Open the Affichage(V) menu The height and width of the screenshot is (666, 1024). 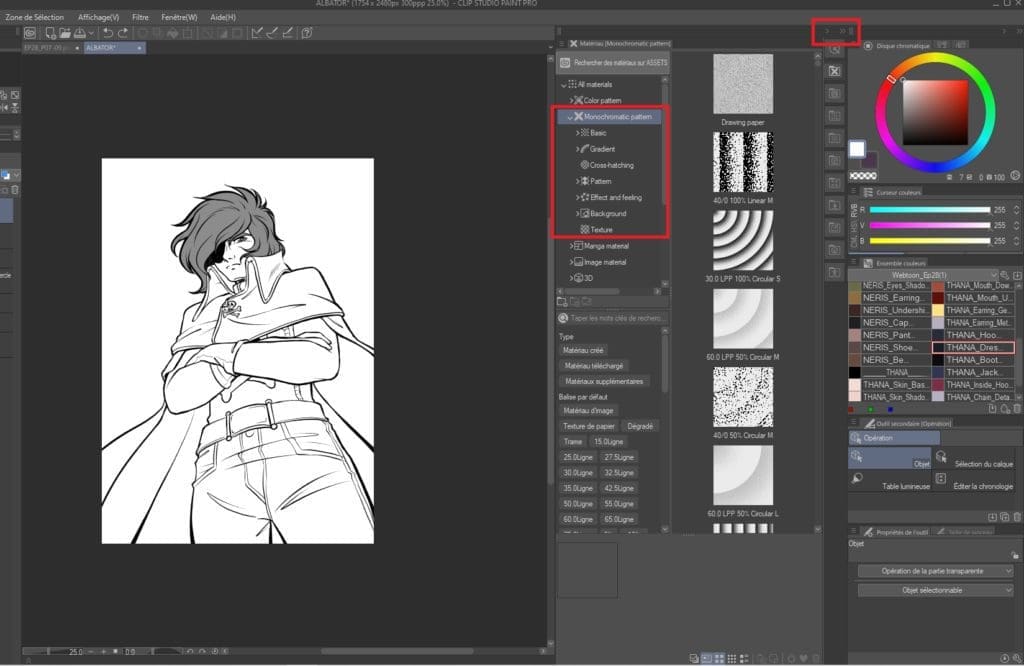click(x=99, y=17)
